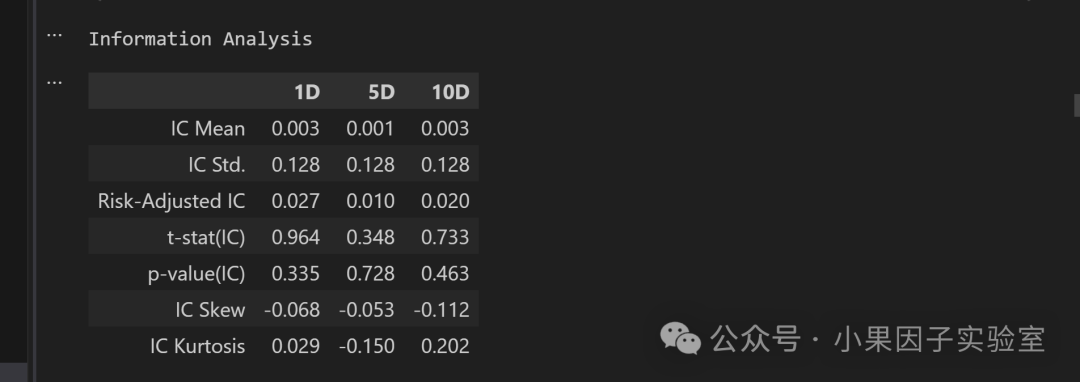Screen dimensions: 1080x382
Task: Click the p-value(IC) row label
Action: [x=196, y=273]
